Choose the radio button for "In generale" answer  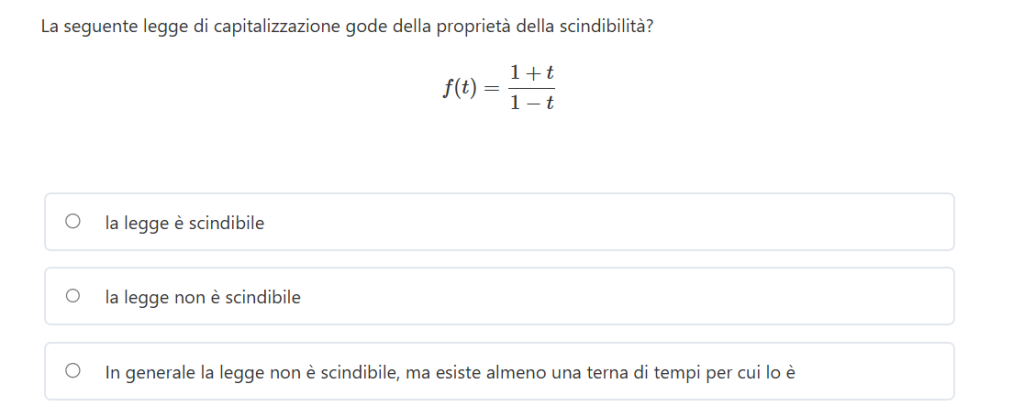click(72, 372)
